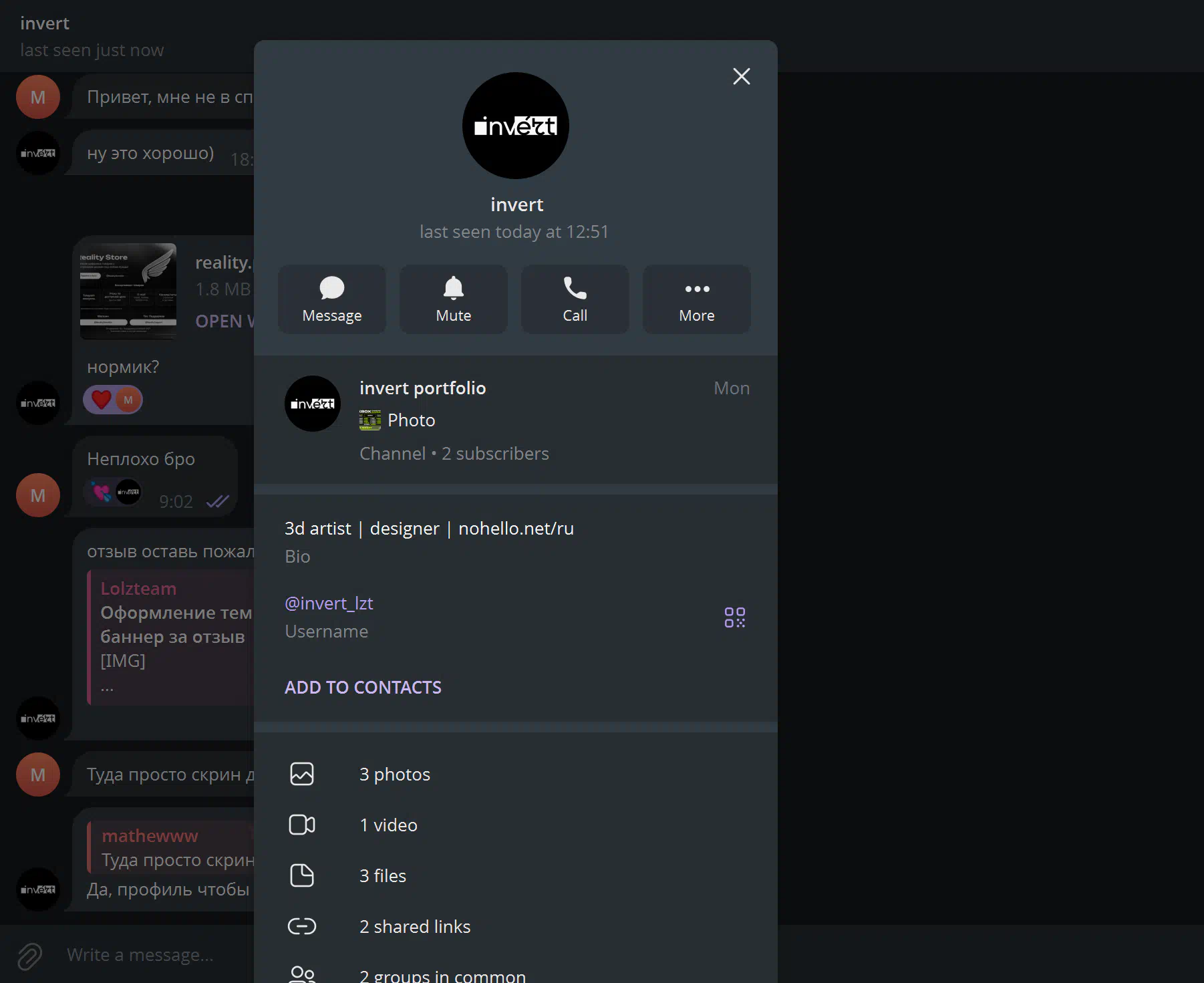Click the three dots icon above More
This screenshot has height=983, width=1204.
pyautogui.click(x=697, y=289)
